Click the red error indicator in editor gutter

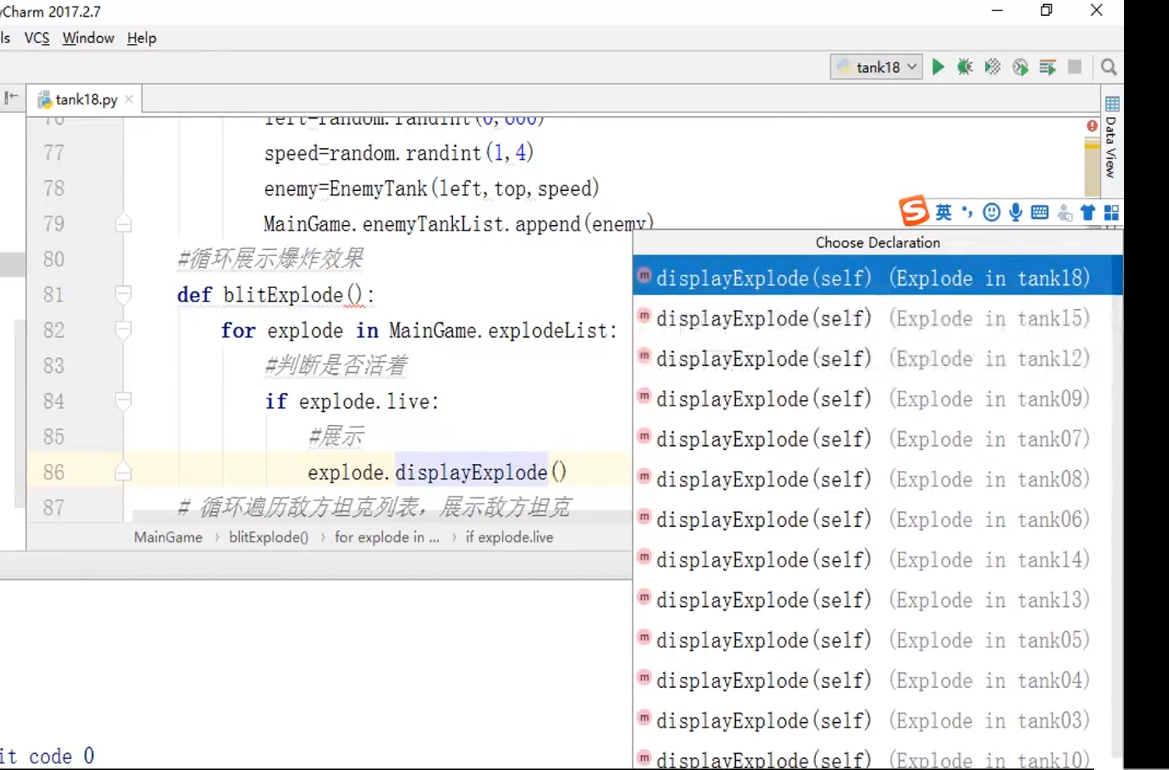[1092, 126]
